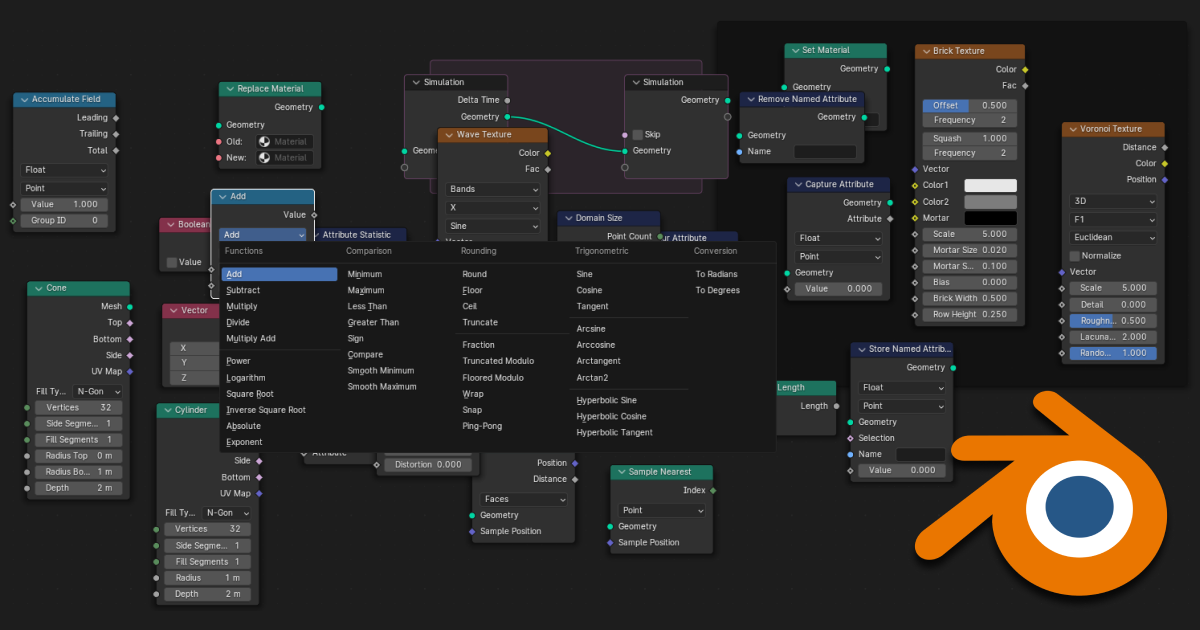
Task: Click Voronoi Texture Position output socket
Action: pyautogui.click(x=1165, y=180)
